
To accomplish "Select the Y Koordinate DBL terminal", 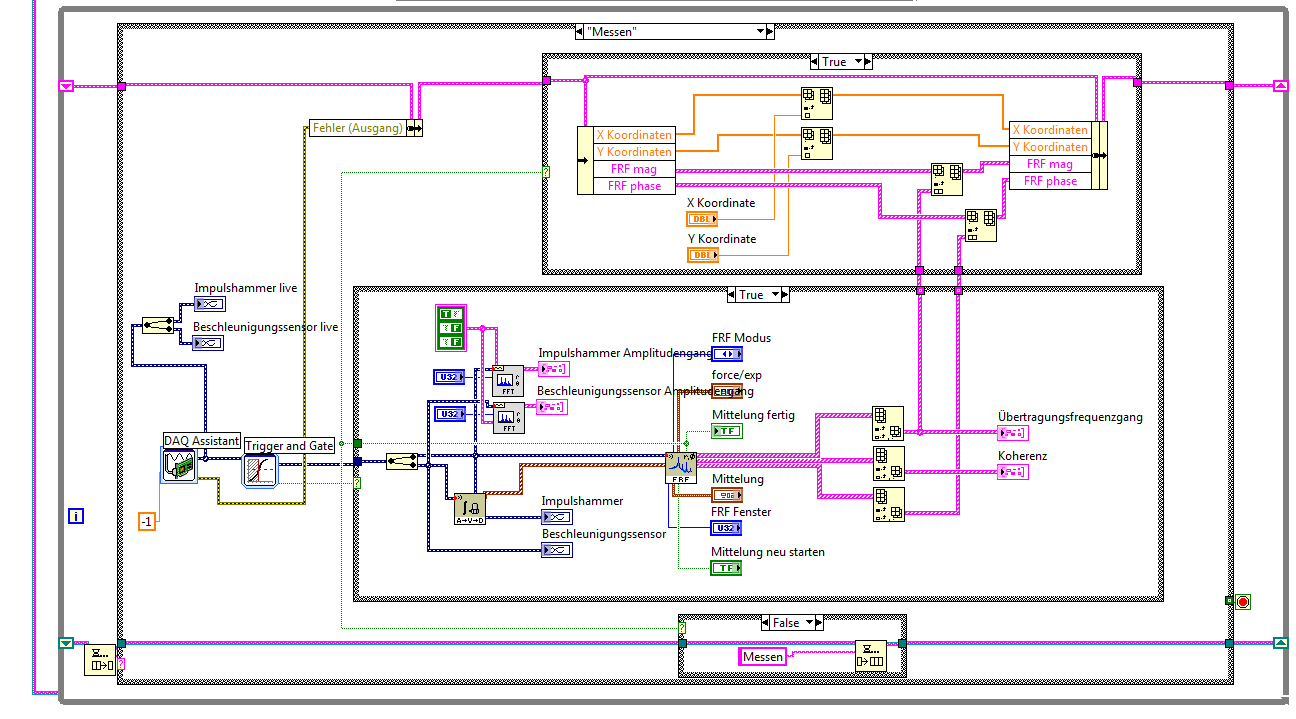I will [702, 255].
